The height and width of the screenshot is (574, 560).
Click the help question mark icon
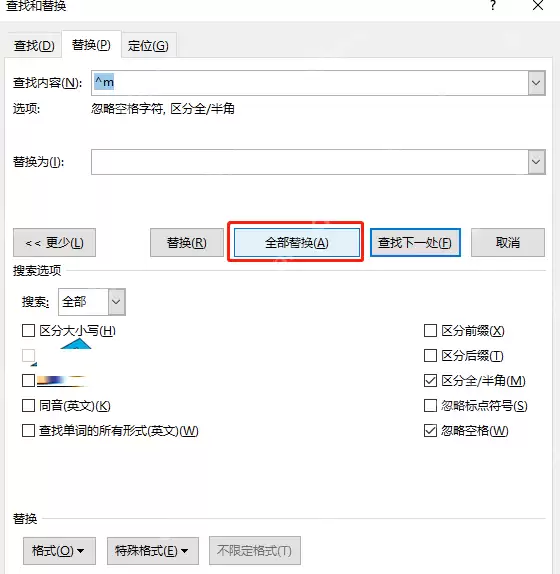click(x=493, y=5)
